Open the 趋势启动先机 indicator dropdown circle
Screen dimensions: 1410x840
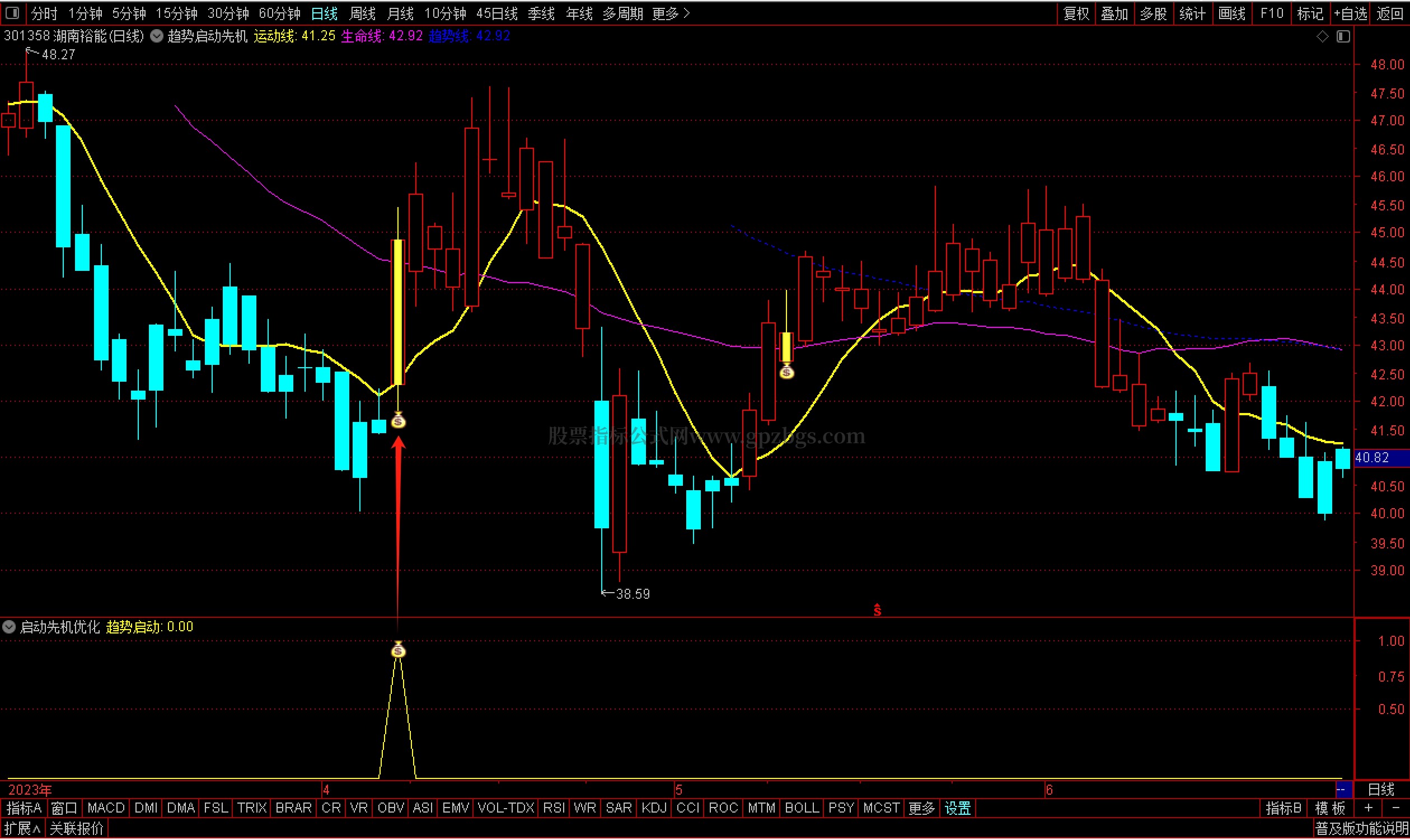coord(157,36)
